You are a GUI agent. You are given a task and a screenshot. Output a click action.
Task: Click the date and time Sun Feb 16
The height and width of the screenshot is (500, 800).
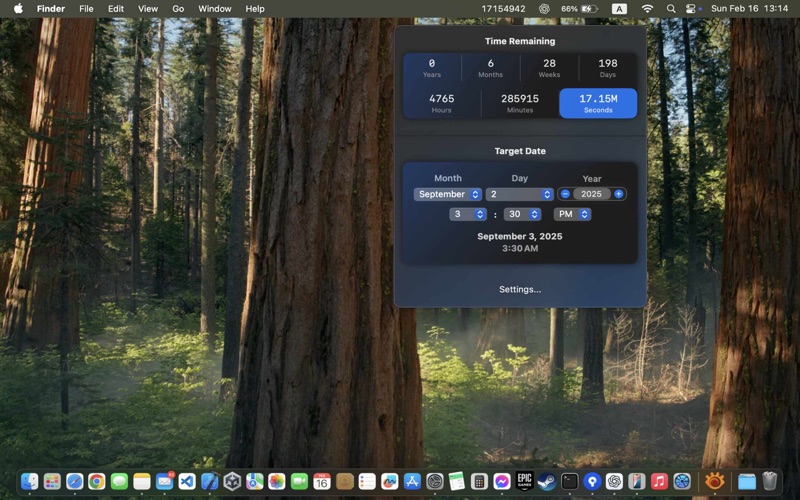click(x=749, y=9)
